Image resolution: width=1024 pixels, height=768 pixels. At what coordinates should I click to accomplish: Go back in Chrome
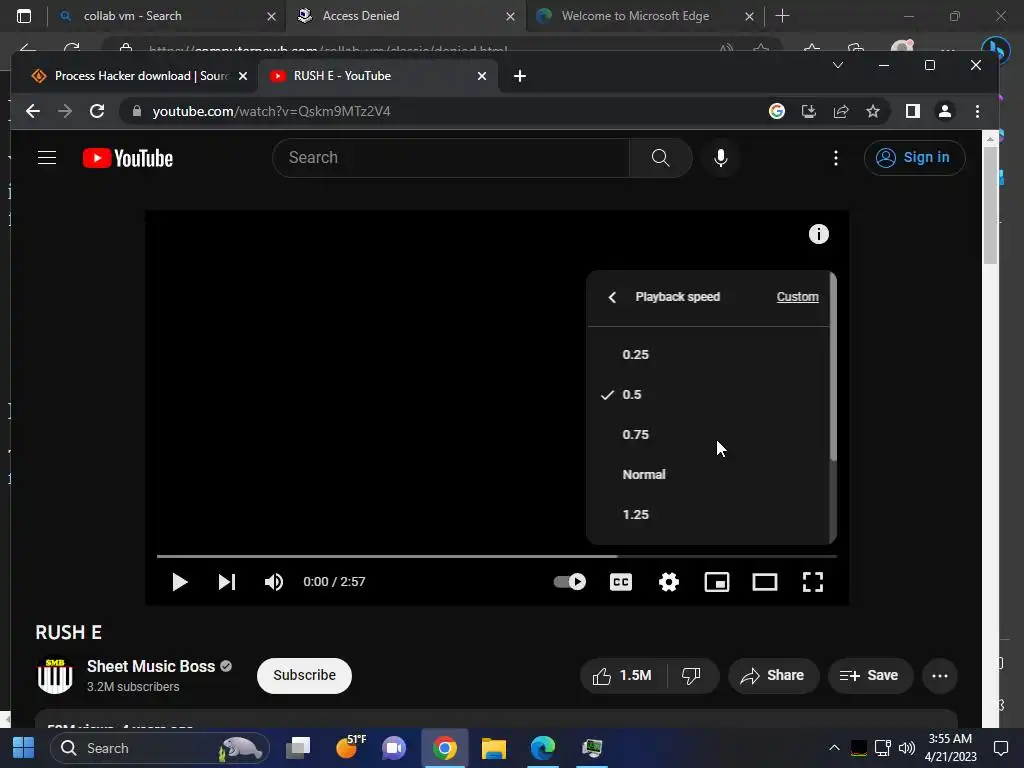33,111
